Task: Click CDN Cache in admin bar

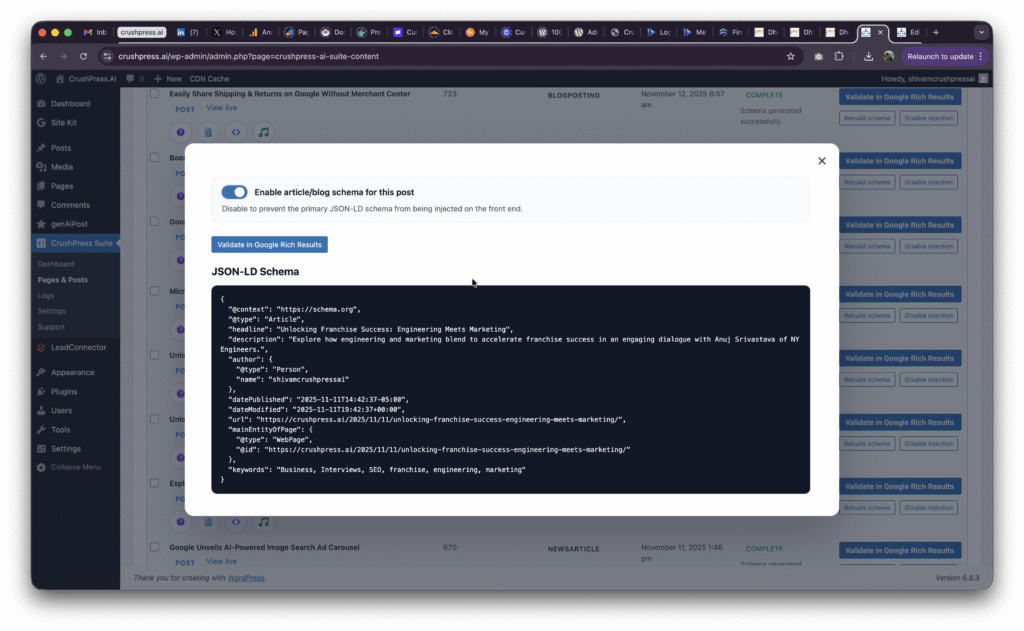Action: 209,78
